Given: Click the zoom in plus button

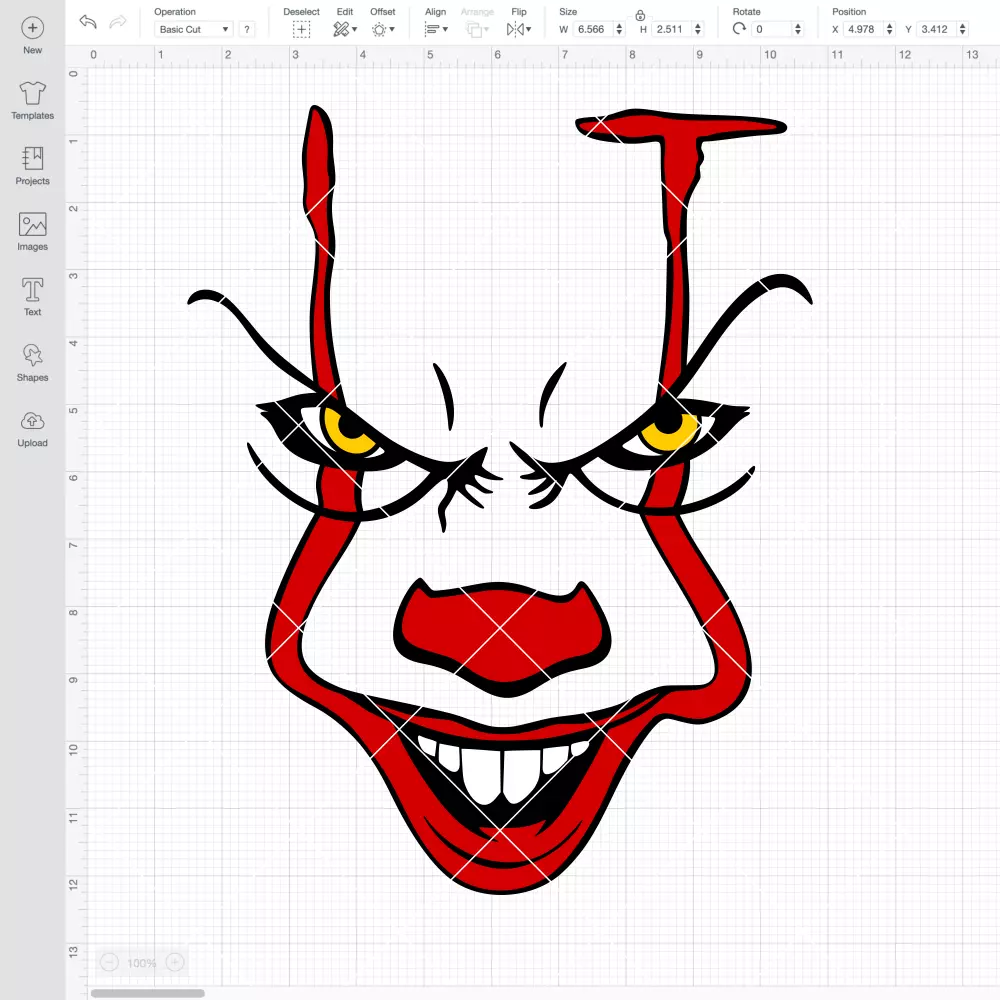Looking at the screenshot, I should pos(175,962).
